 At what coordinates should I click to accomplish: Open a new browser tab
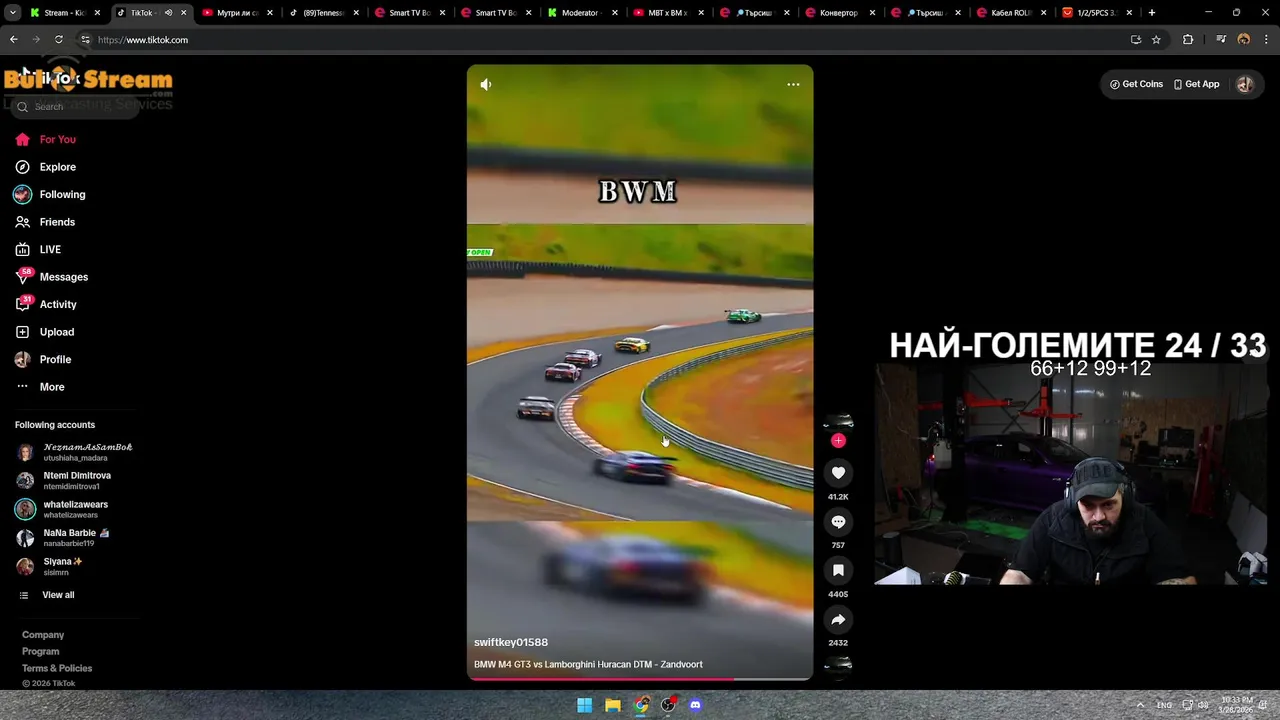click(x=1152, y=13)
